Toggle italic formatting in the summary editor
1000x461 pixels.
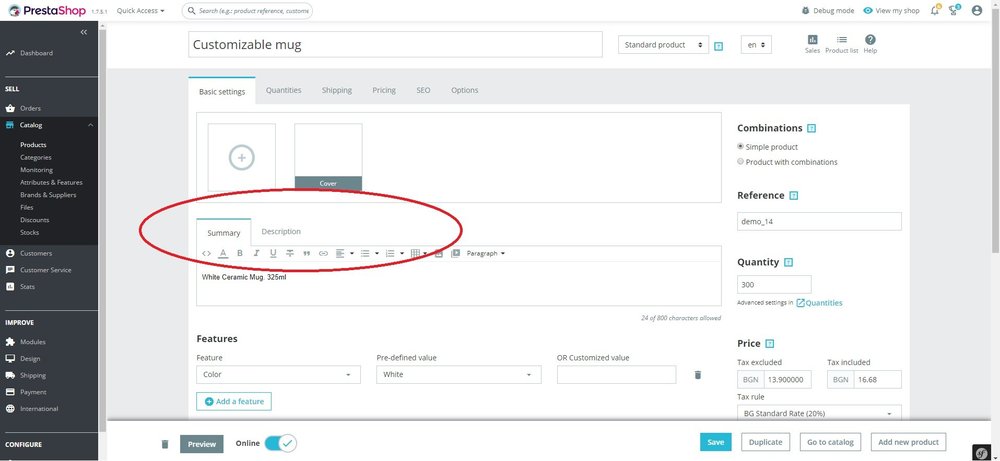pos(256,253)
